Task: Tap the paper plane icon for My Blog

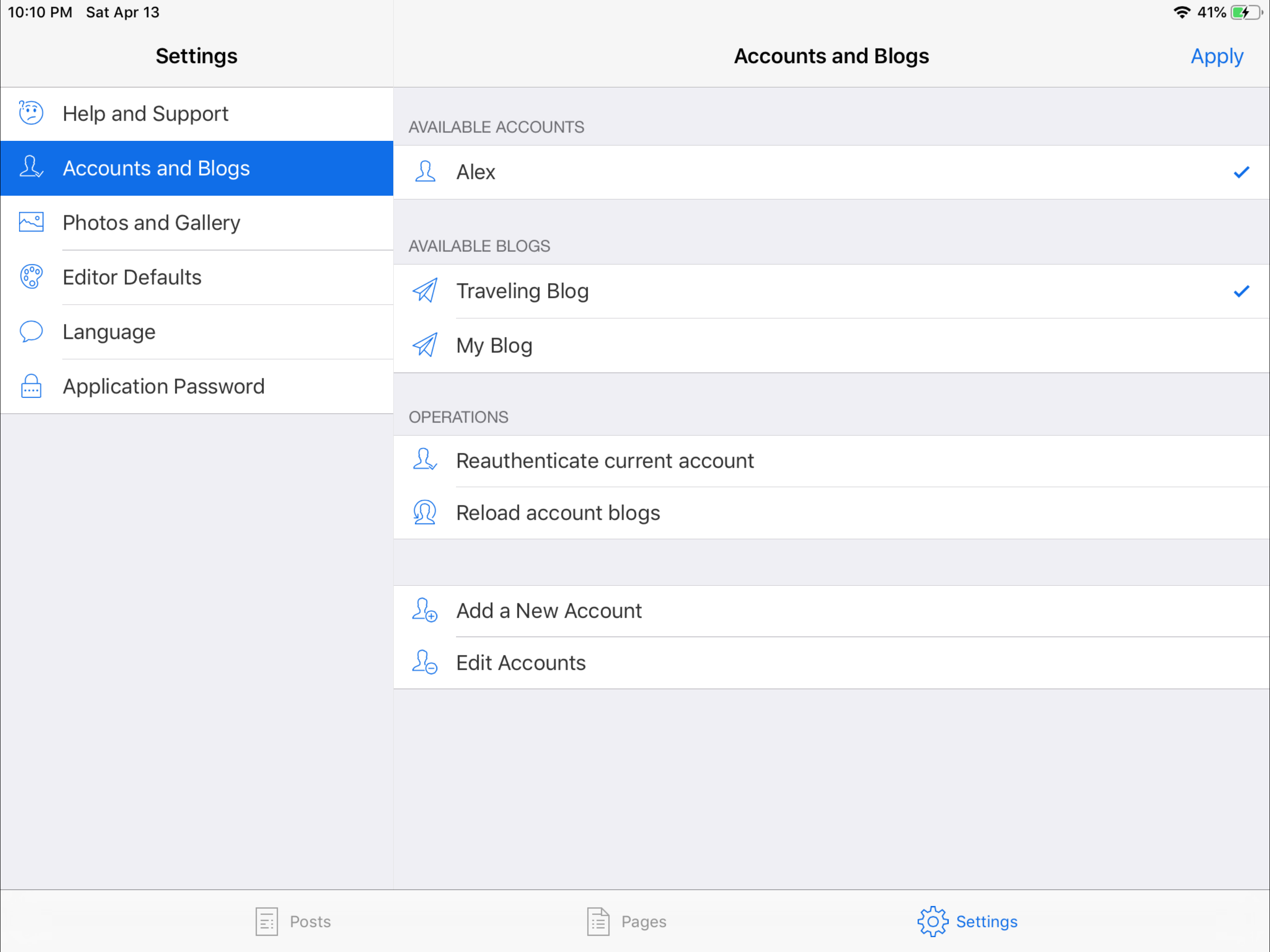Action: pos(425,345)
